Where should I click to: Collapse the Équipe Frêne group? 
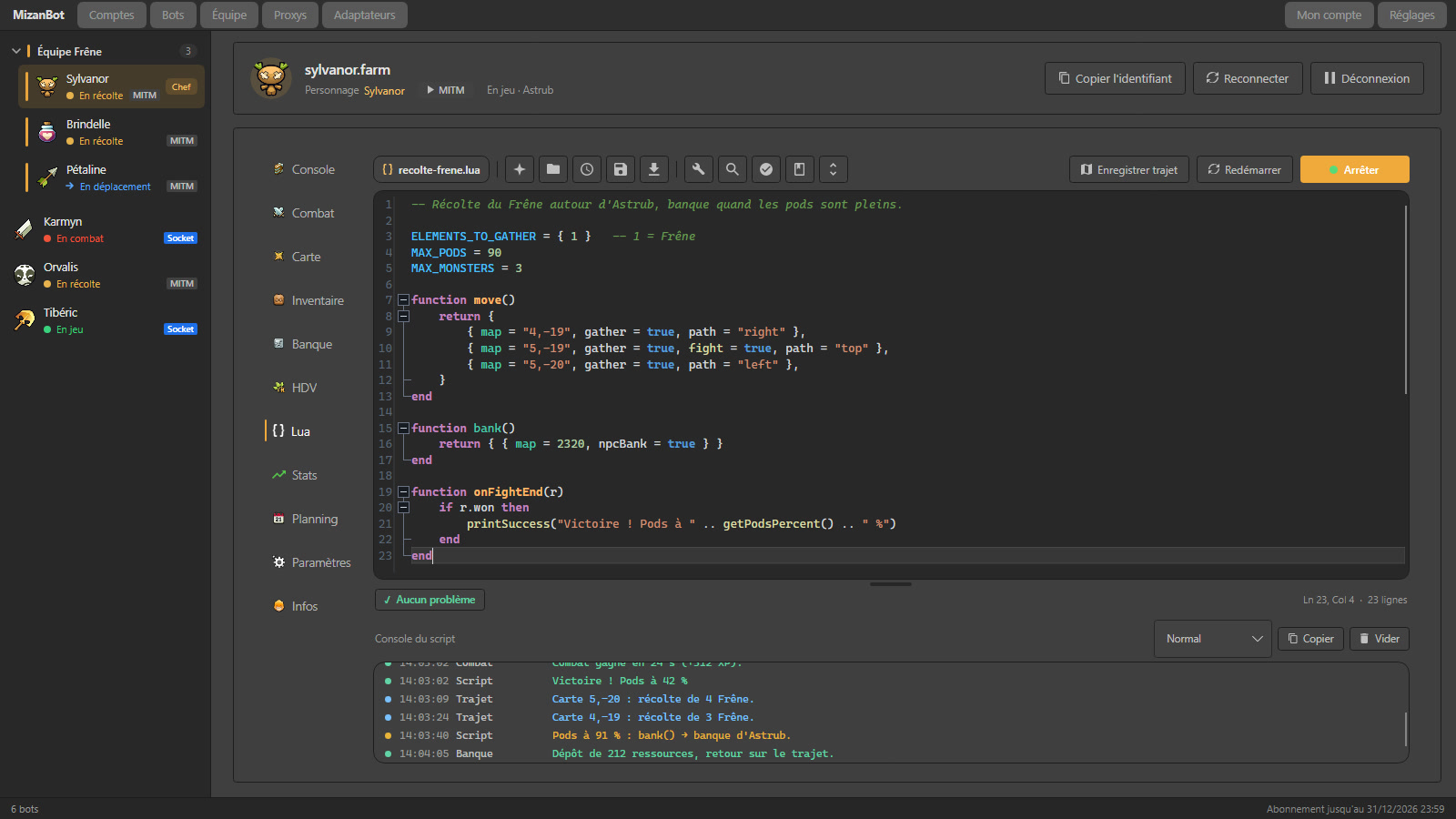pos(15,51)
